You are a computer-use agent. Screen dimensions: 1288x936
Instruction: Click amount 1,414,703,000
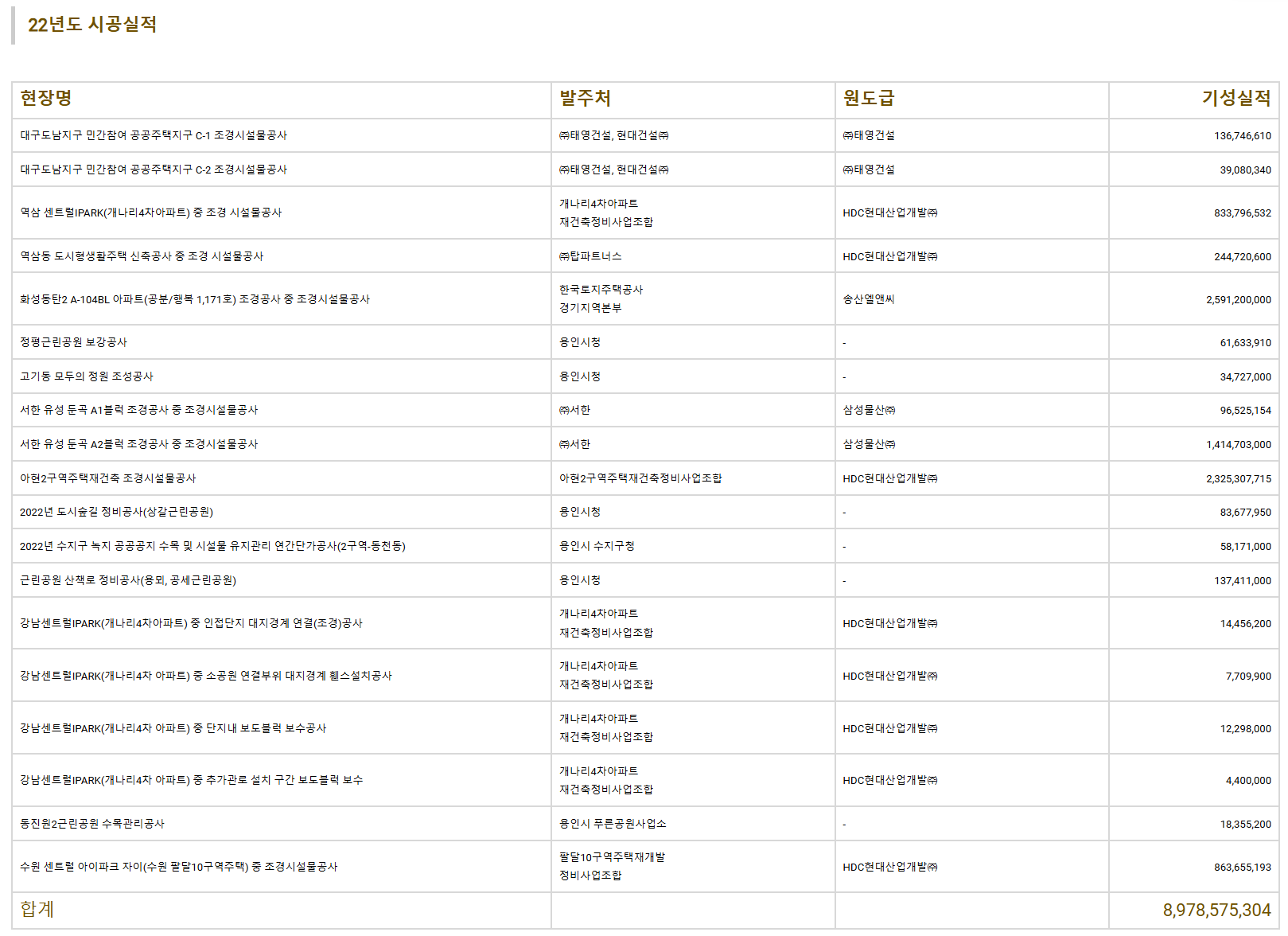[x=1239, y=445]
